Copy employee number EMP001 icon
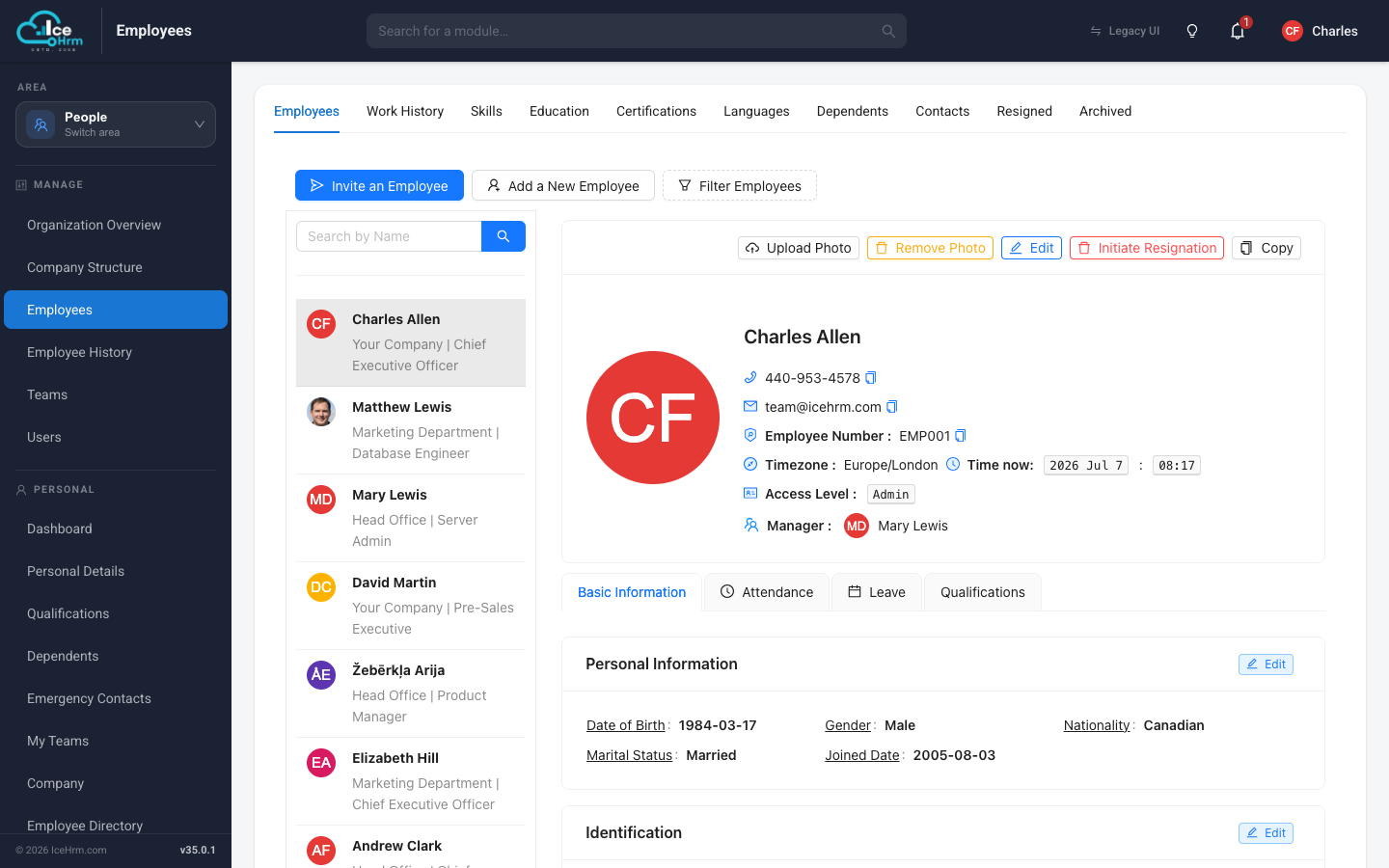This screenshot has height=868, width=1389. (x=961, y=436)
